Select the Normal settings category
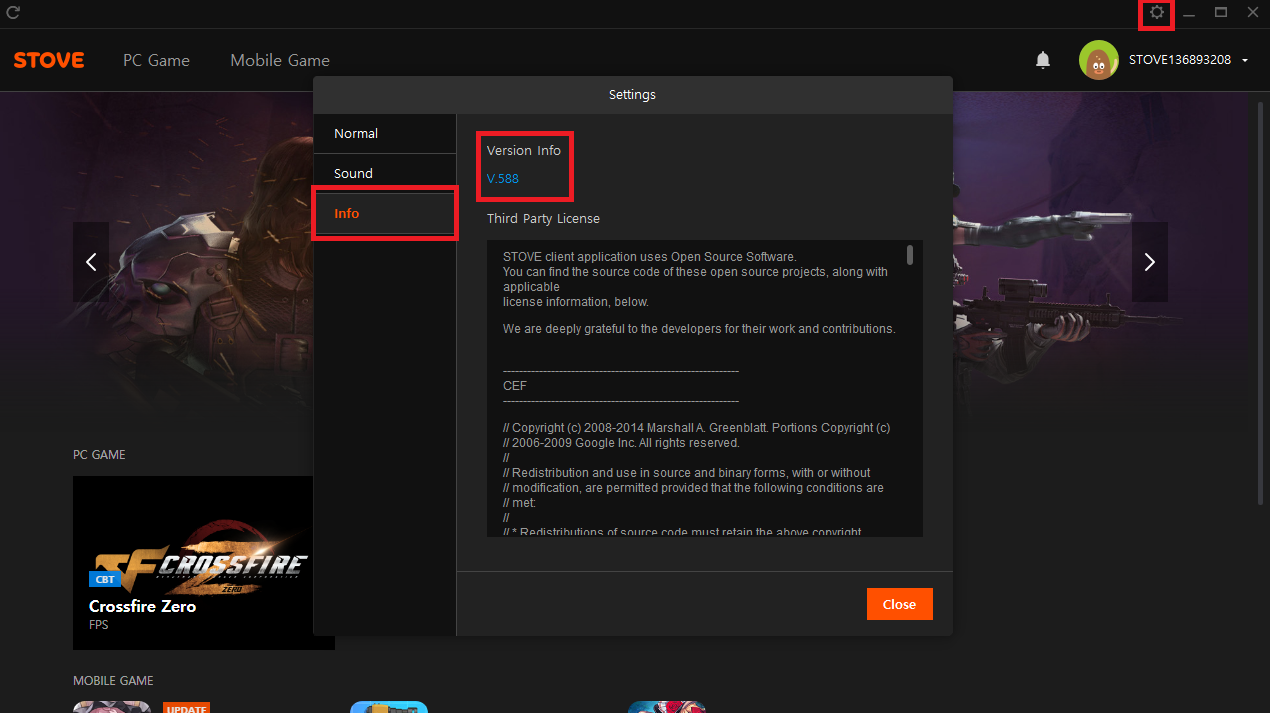Viewport: 1270px width, 713px height. 384,134
